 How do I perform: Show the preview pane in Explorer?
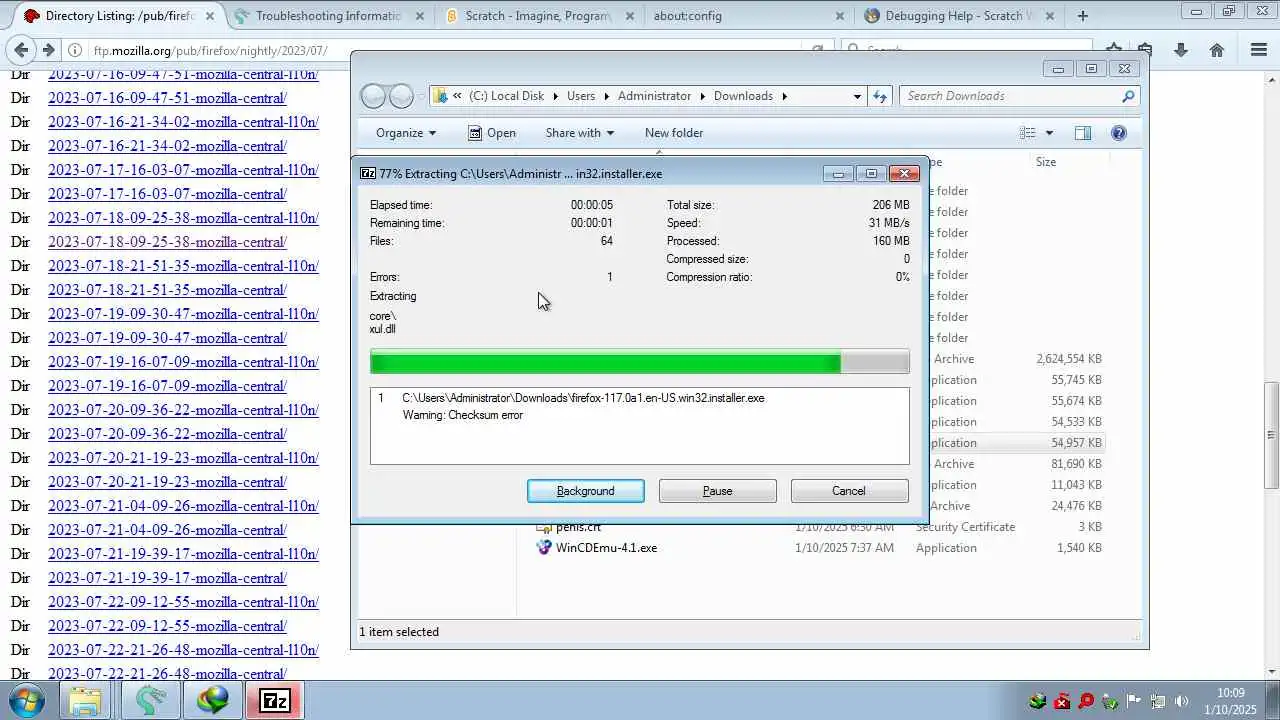pos(1082,133)
